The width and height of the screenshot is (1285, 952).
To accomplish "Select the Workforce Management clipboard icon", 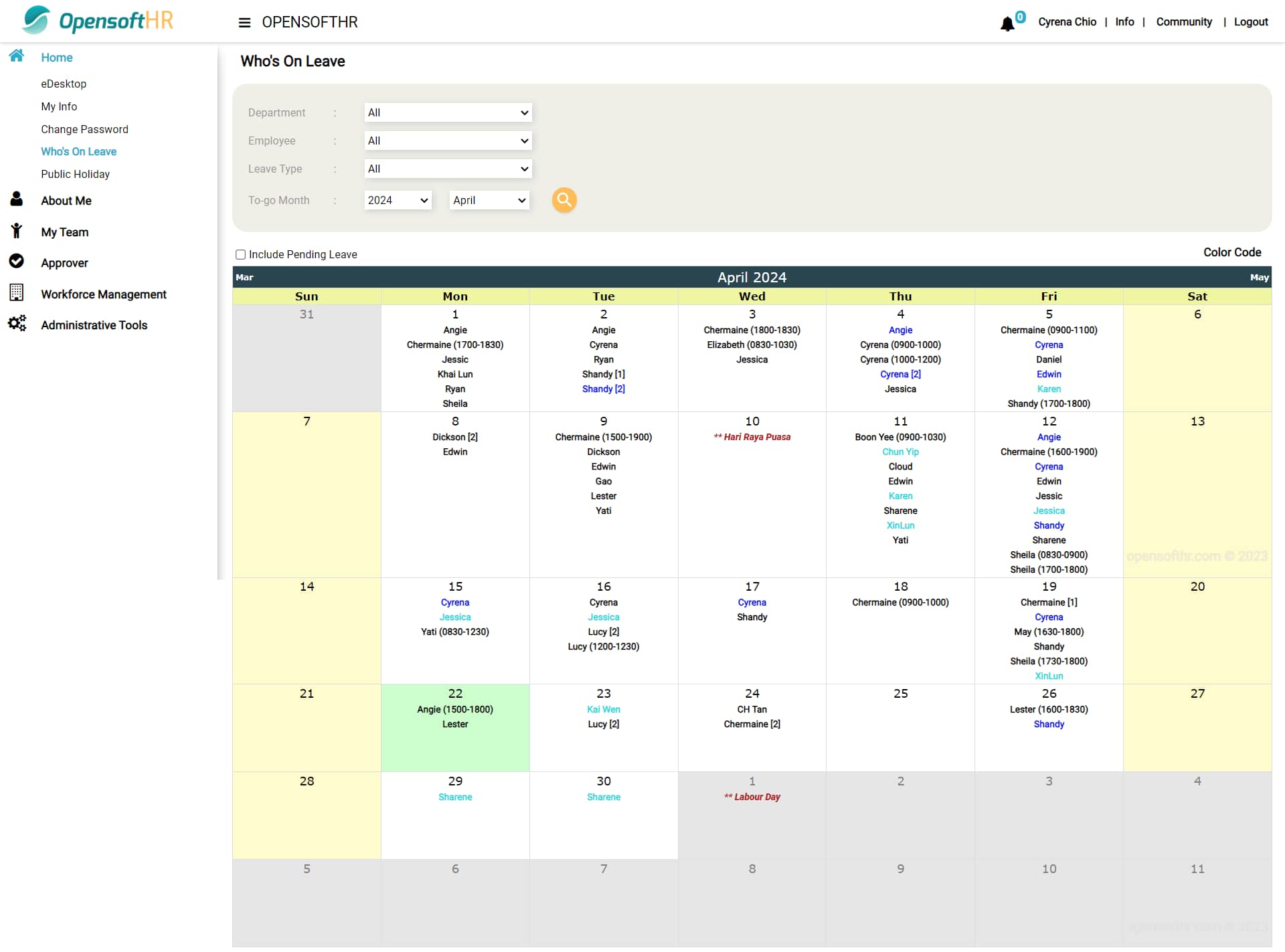I will [16, 292].
